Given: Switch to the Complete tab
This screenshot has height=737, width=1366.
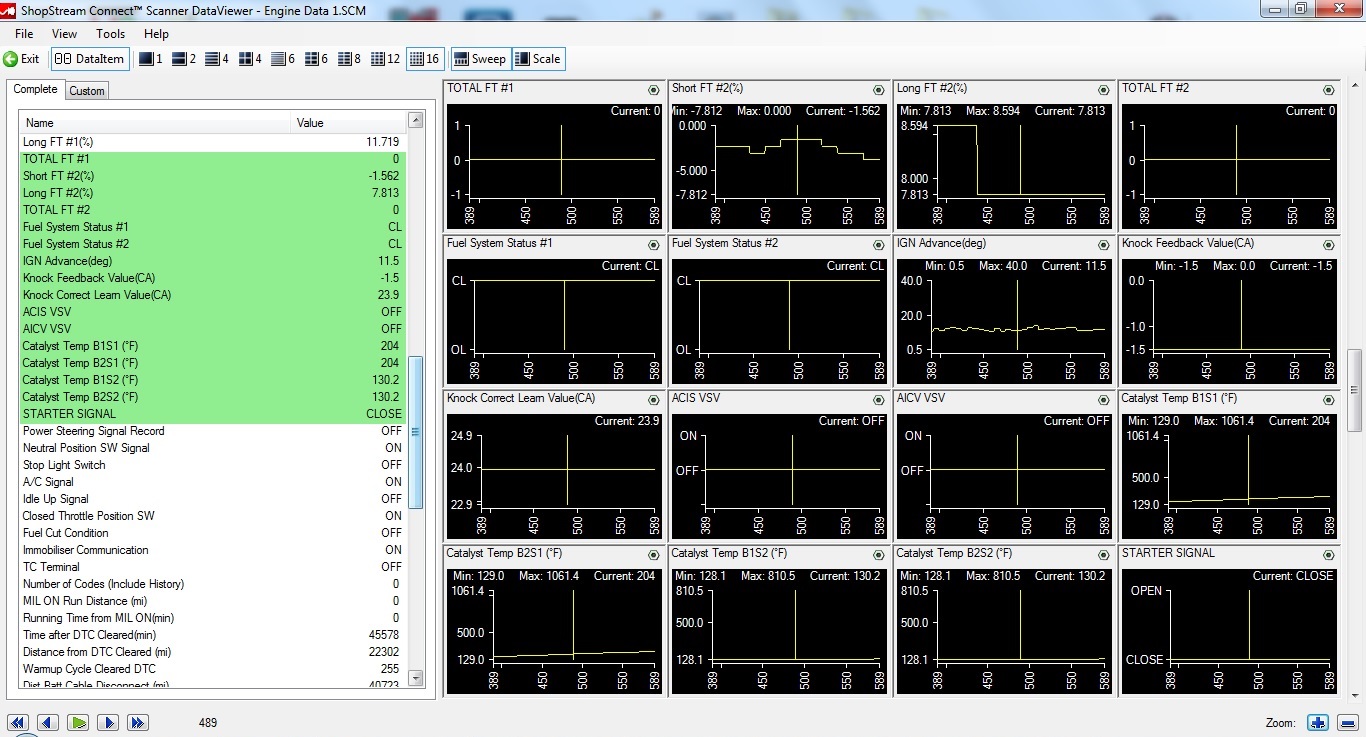Looking at the screenshot, I should pyautogui.click(x=36, y=90).
